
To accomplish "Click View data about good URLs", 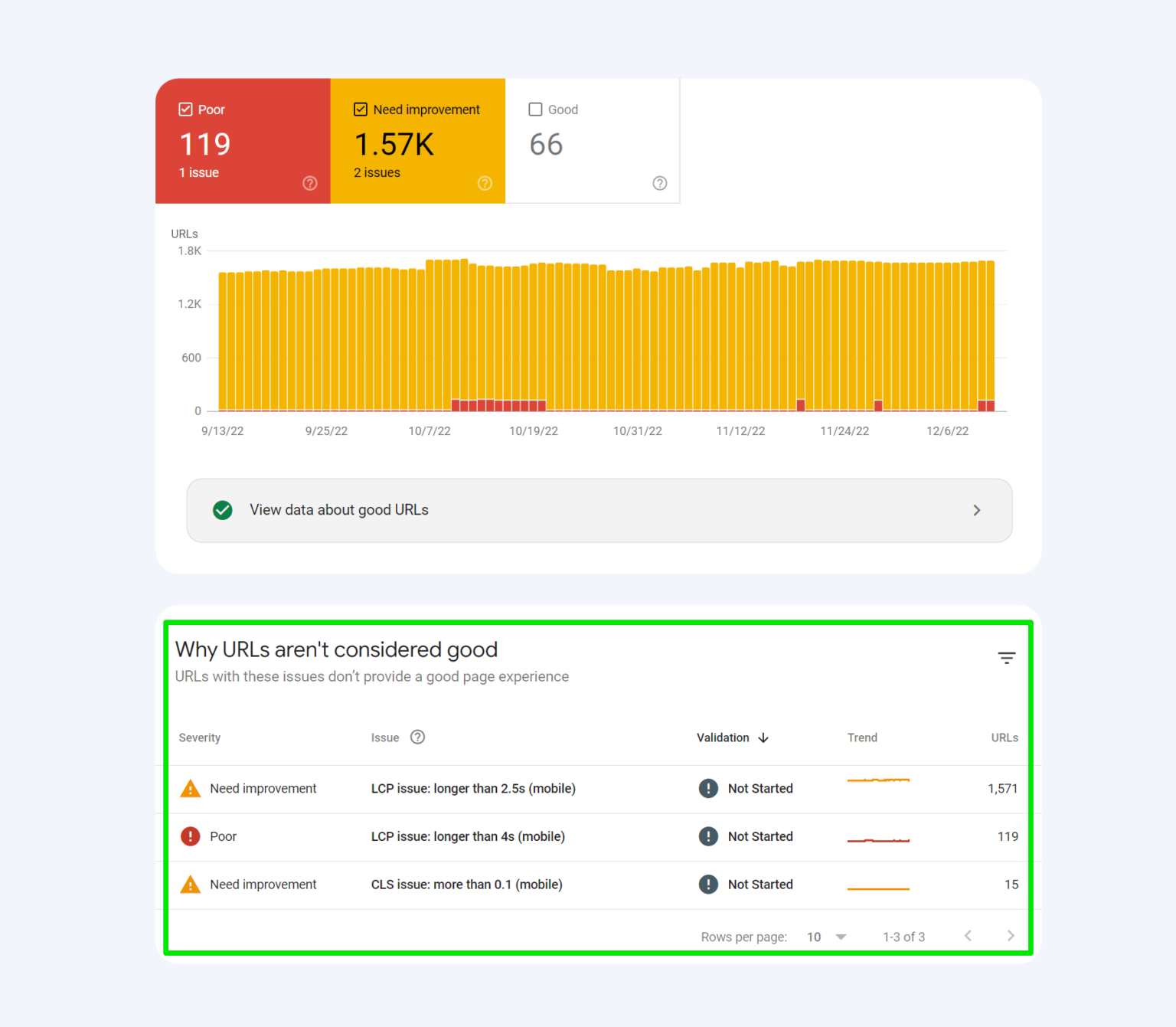I will click(339, 510).
